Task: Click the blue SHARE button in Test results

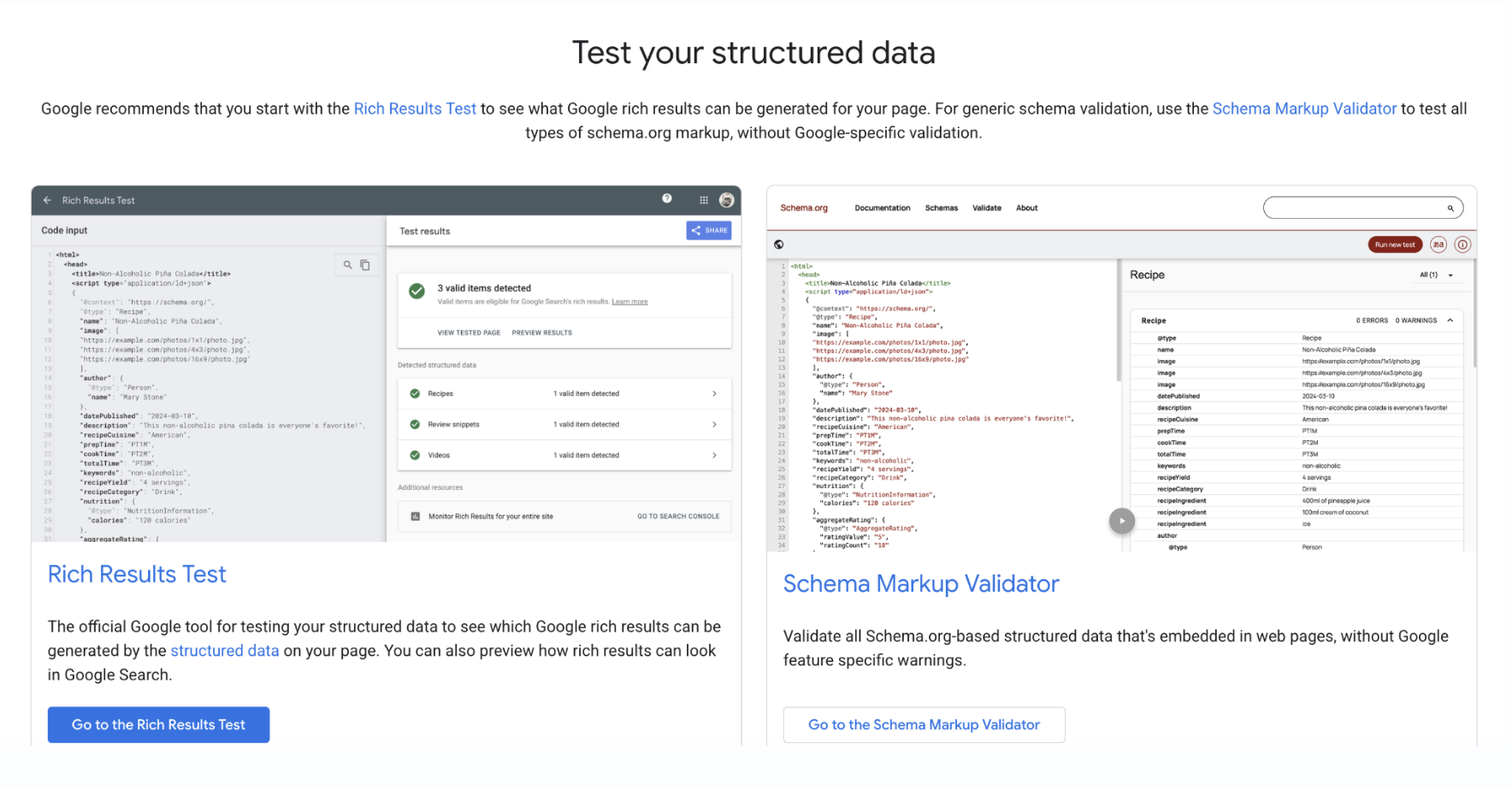Action: (x=709, y=231)
